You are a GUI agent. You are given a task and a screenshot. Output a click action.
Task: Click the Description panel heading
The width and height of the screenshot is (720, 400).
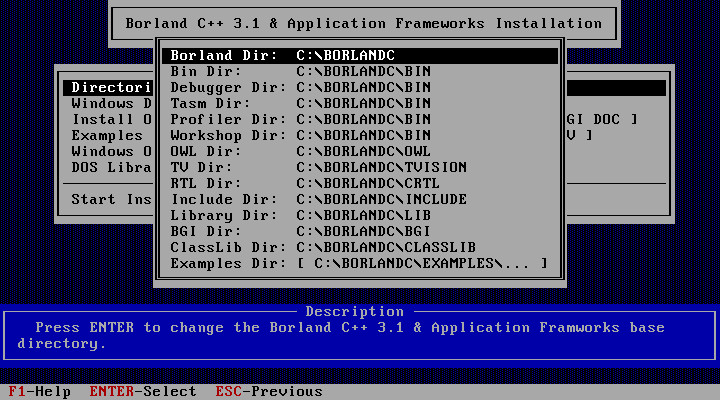[x=355, y=312]
